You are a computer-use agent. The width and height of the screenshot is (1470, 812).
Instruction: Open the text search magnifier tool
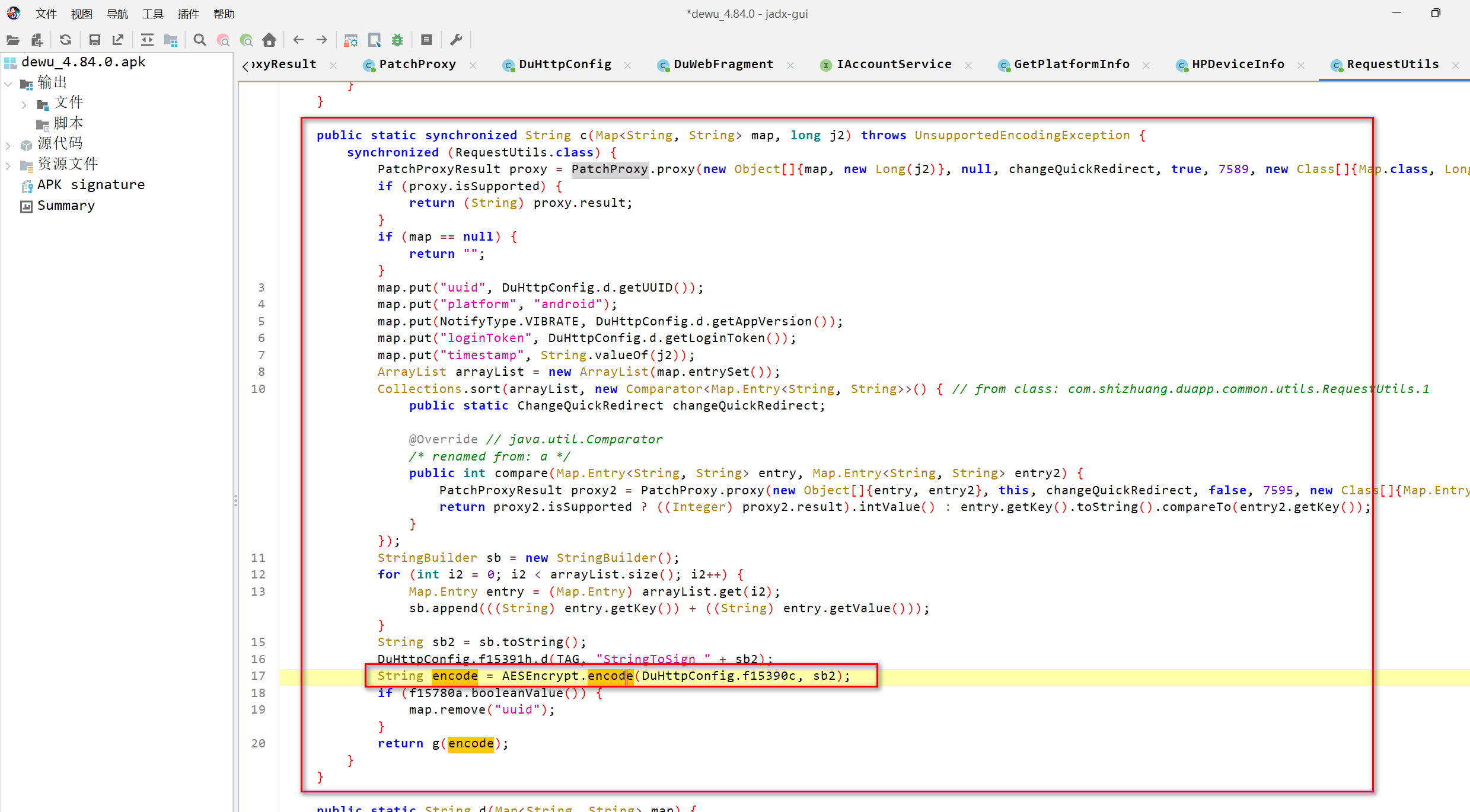pos(200,40)
